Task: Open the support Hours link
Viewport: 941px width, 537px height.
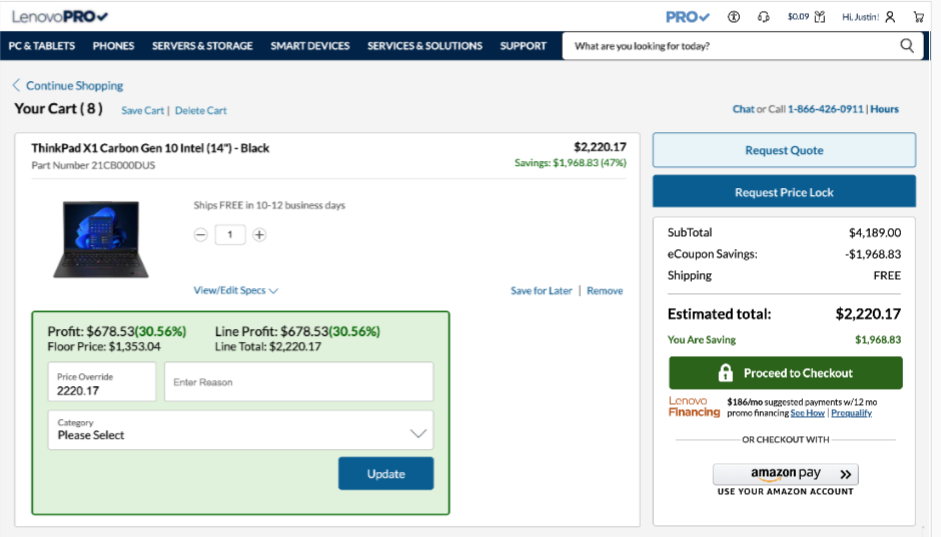Action: (885, 109)
